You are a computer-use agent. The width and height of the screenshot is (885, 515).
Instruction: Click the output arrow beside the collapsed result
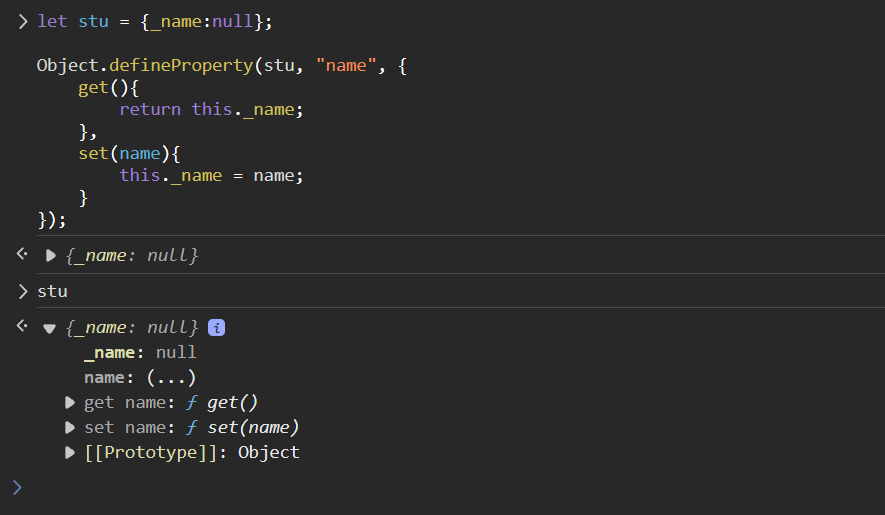pos(22,255)
